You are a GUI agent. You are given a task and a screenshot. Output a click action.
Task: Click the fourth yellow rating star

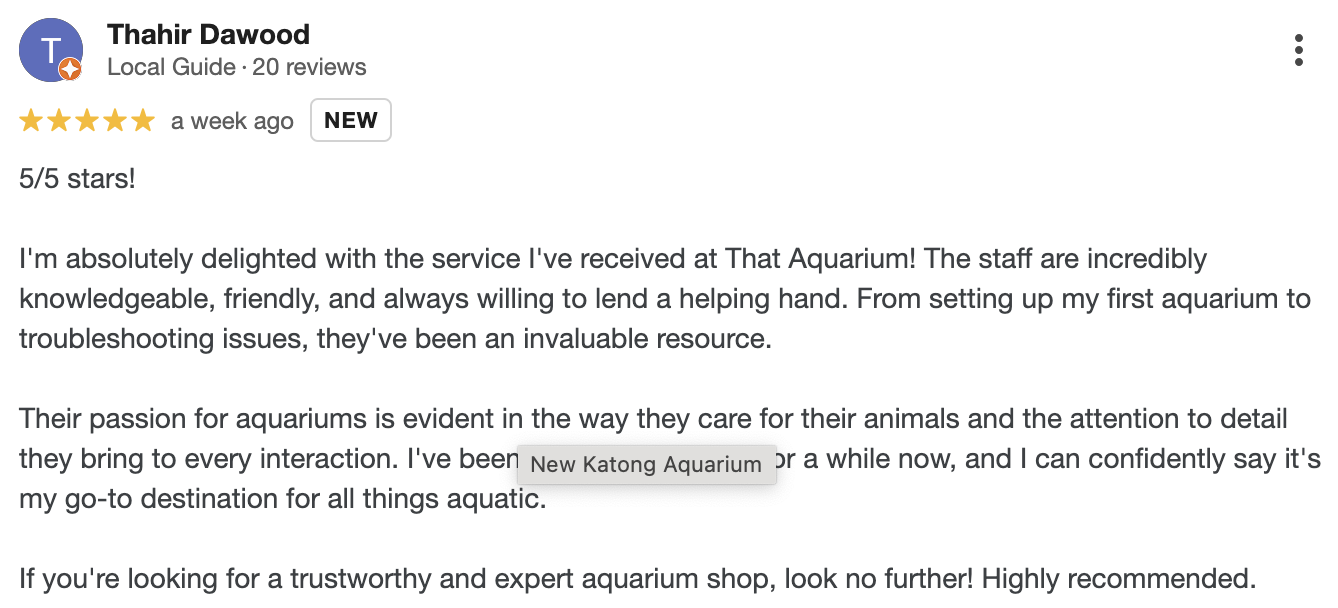115,121
